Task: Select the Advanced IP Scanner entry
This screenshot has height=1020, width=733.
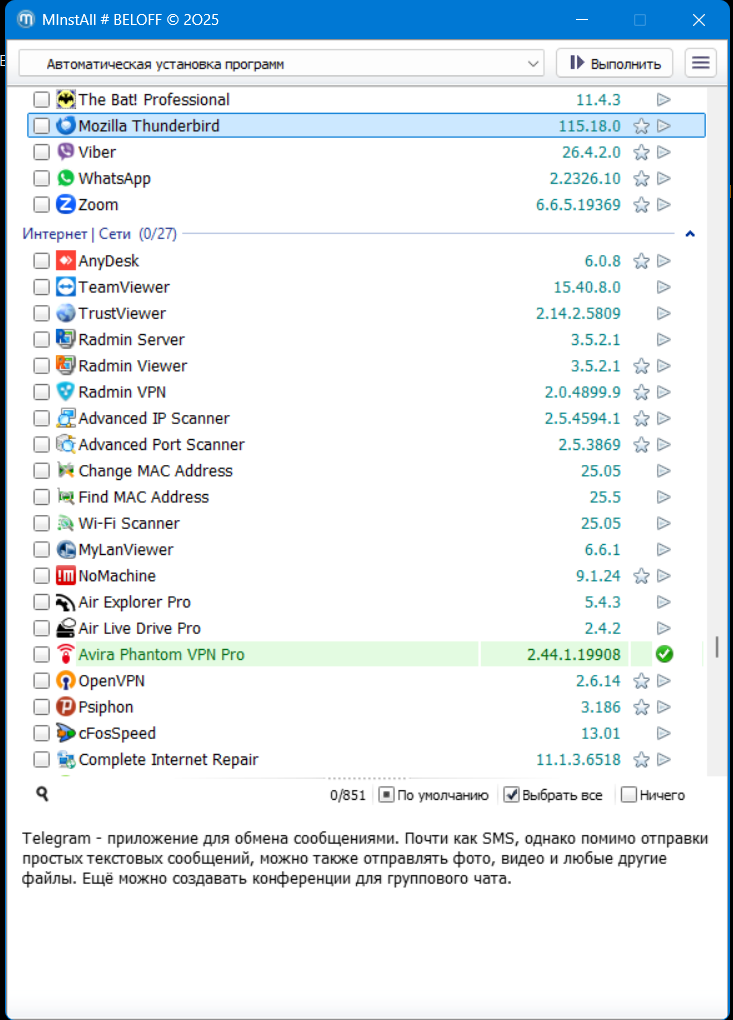Action: click(154, 419)
